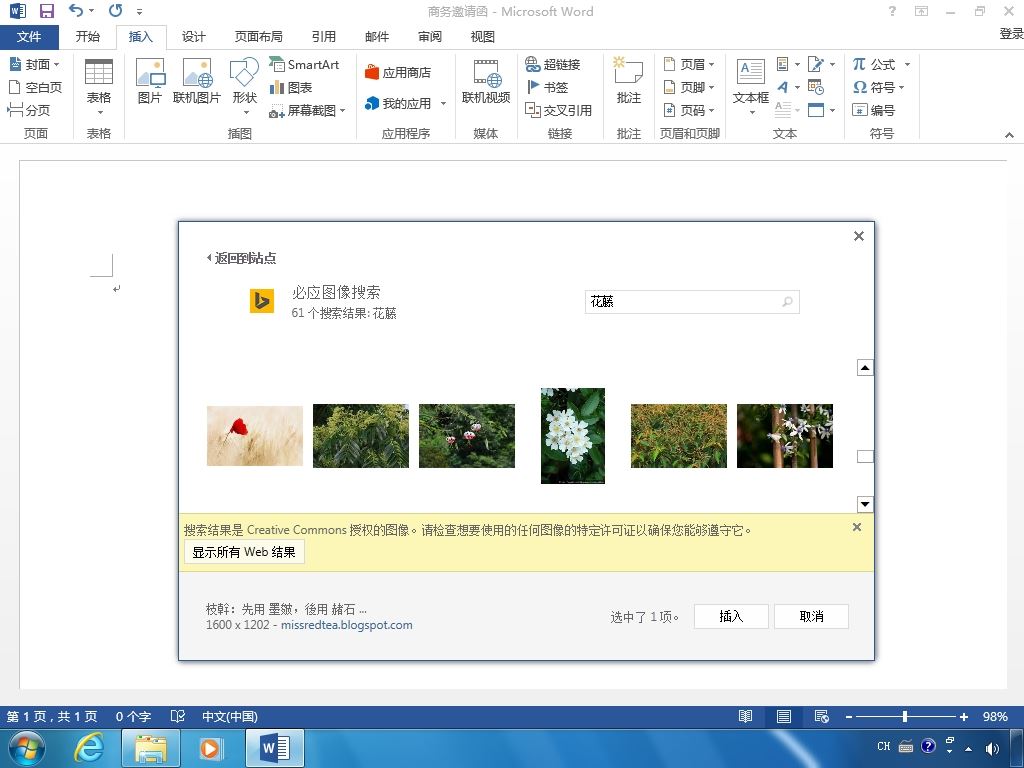Show all Web results (显示所有 Web 结果)

coord(244,552)
